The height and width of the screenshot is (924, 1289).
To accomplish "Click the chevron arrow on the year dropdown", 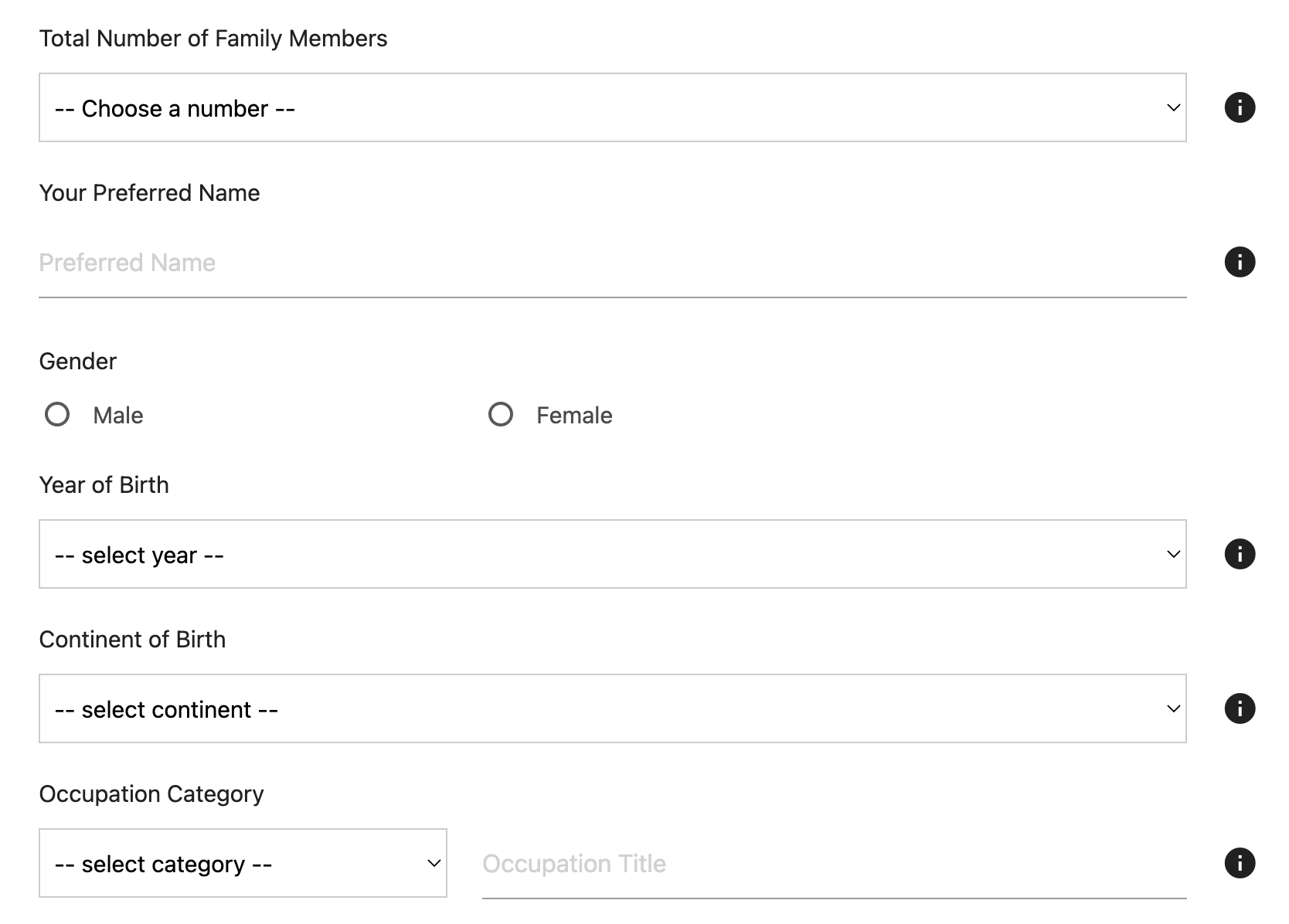I will pyautogui.click(x=1173, y=555).
